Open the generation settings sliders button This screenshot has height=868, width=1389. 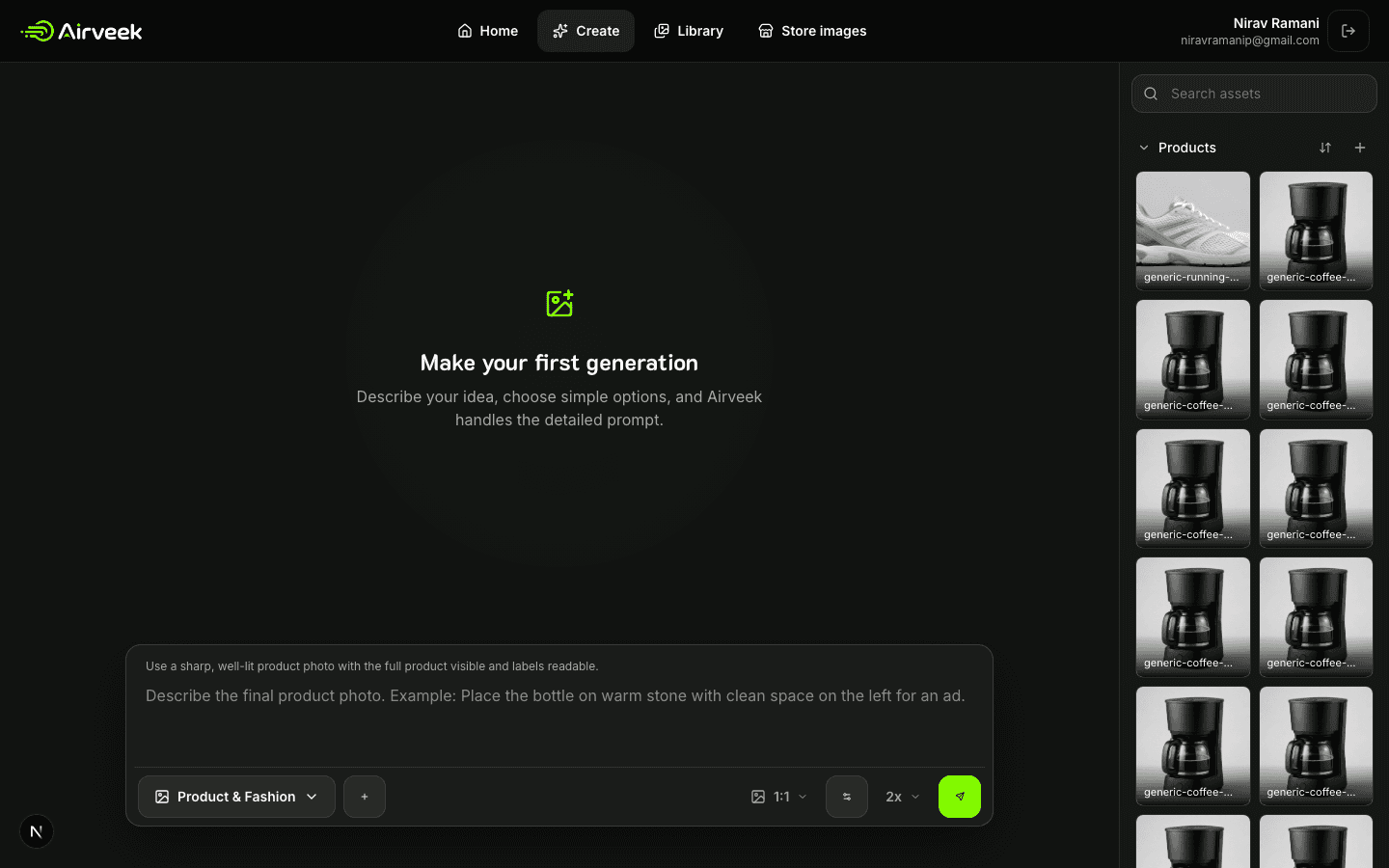pos(847,797)
